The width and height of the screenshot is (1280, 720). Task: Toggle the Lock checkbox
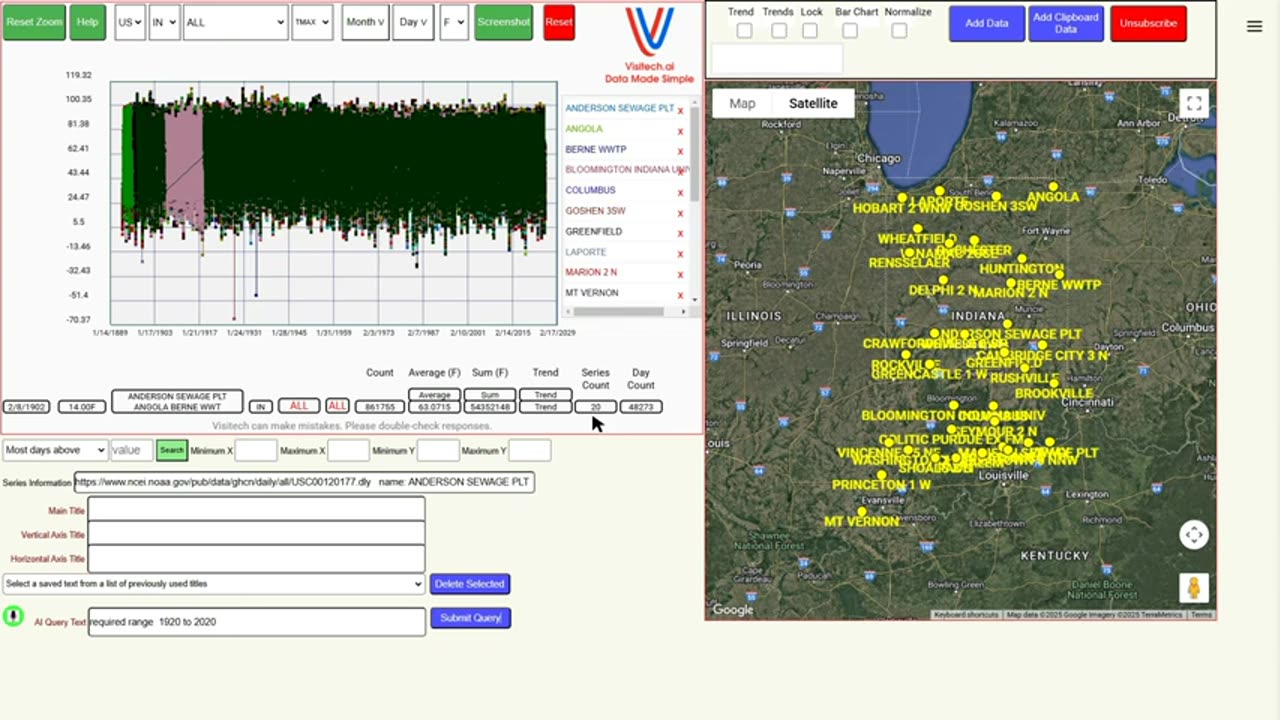(x=810, y=31)
